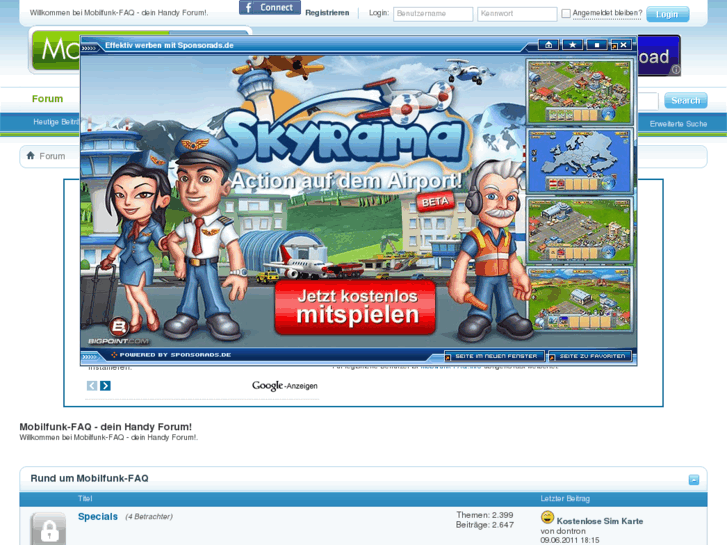This screenshot has width=727, height=545.
Task: Close the Sponsorads popup with X
Action: [621, 45]
